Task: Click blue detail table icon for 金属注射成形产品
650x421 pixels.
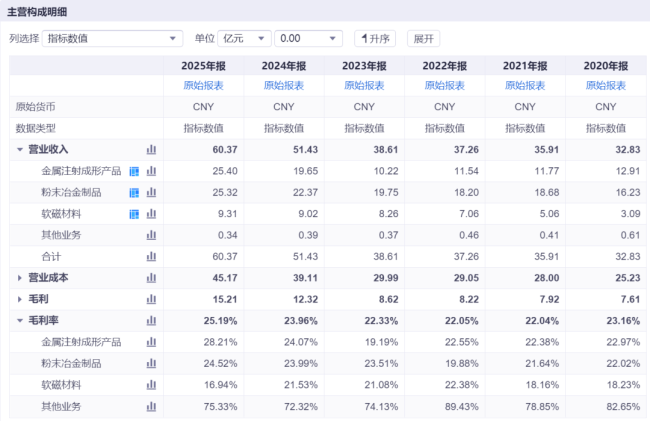Action: click(x=134, y=171)
